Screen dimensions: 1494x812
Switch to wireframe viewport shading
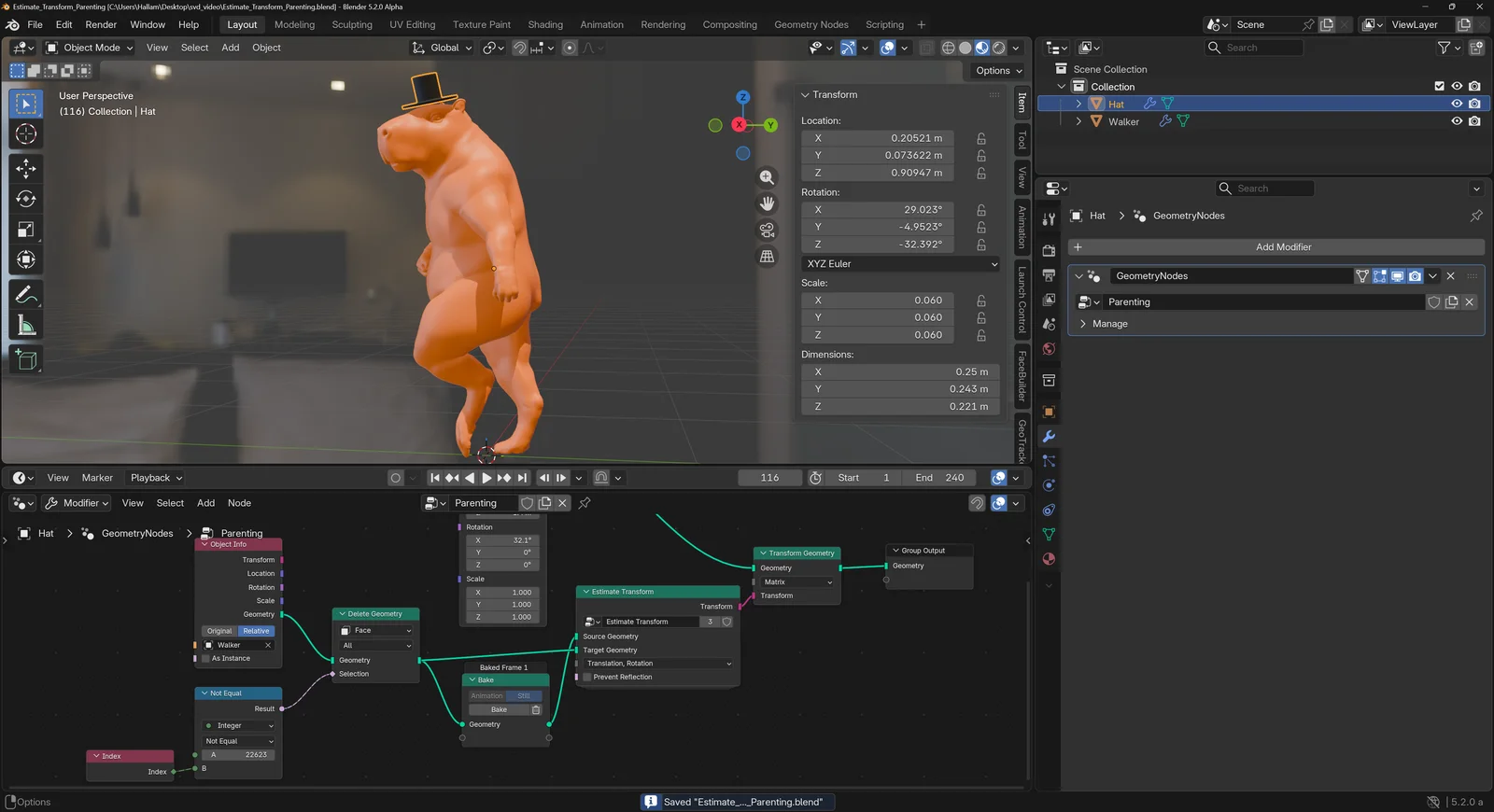(948, 48)
